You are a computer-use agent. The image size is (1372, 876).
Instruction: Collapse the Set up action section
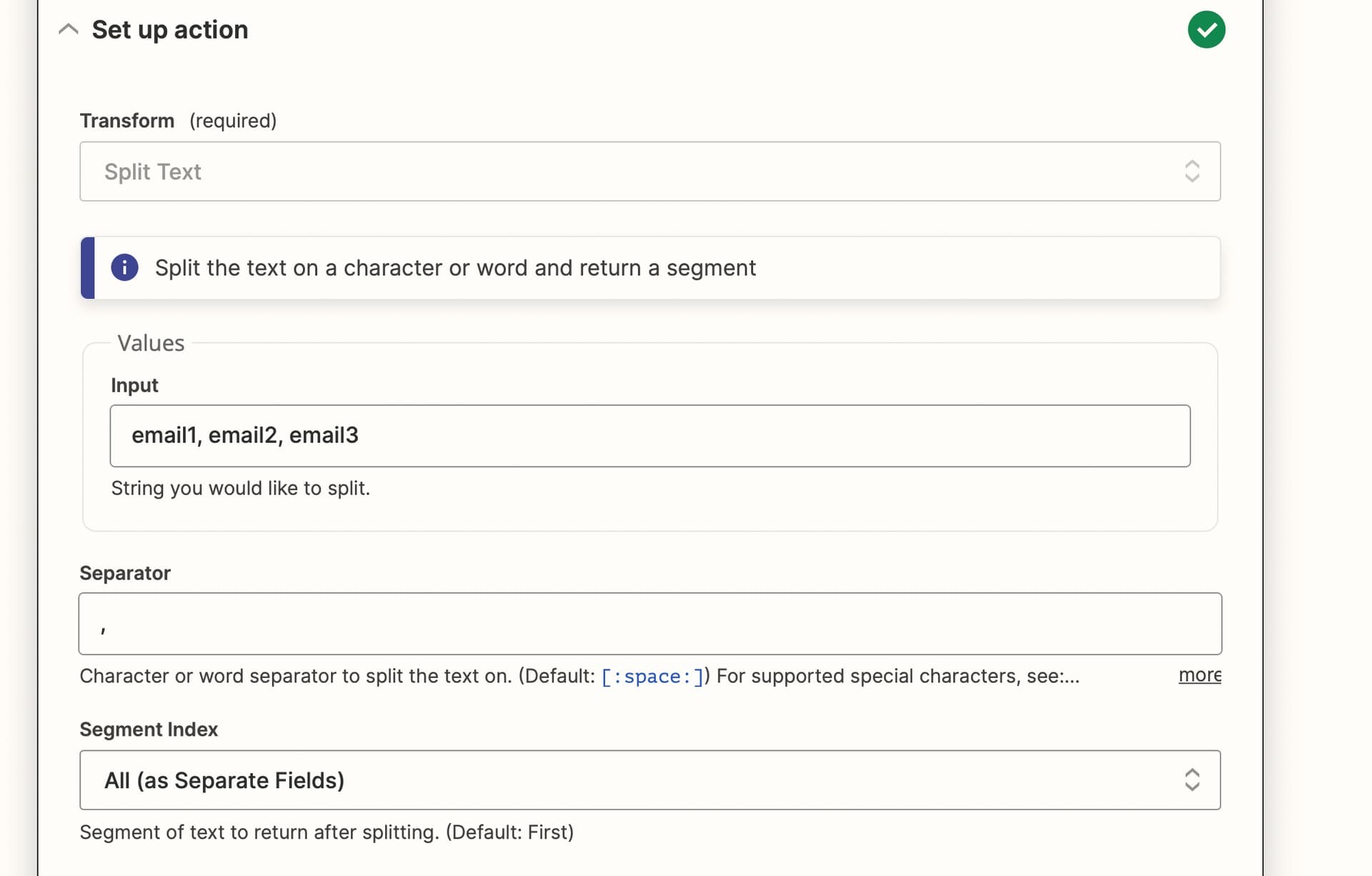click(68, 29)
